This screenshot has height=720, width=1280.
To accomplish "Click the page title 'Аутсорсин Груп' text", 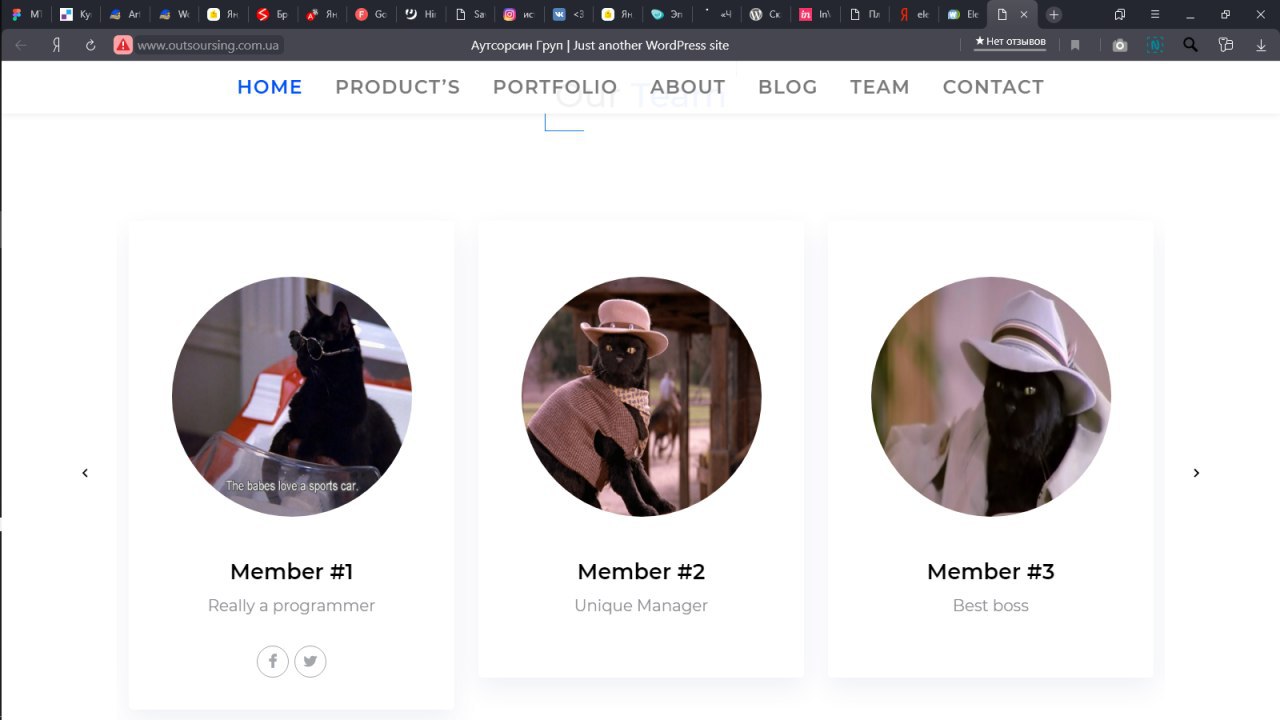I will coord(517,45).
